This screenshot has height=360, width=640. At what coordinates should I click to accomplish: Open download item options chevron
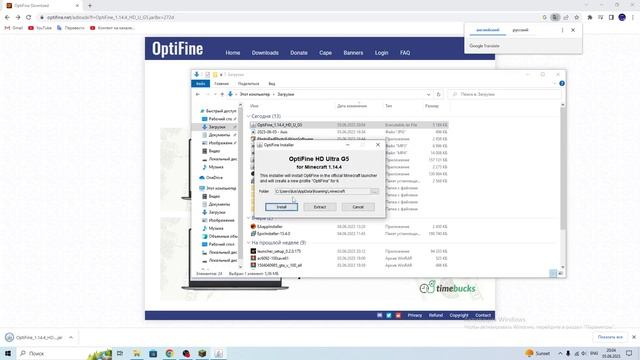pos(71,338)
